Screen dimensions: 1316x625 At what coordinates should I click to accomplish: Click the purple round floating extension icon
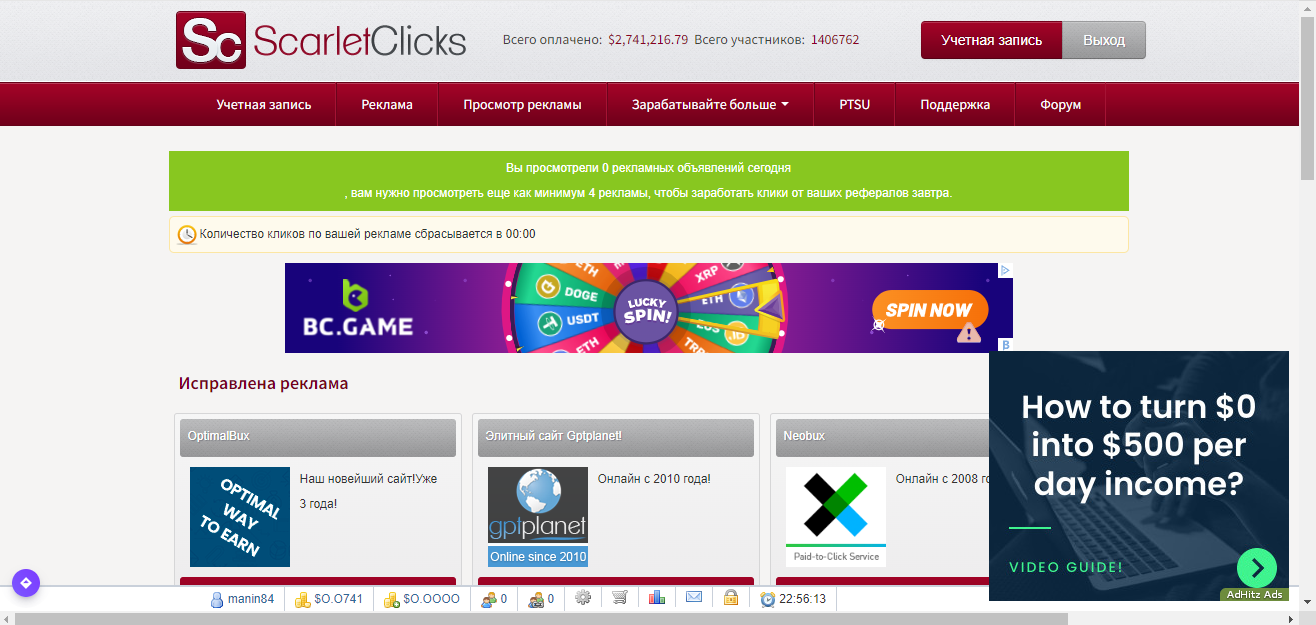coord(26,583)
